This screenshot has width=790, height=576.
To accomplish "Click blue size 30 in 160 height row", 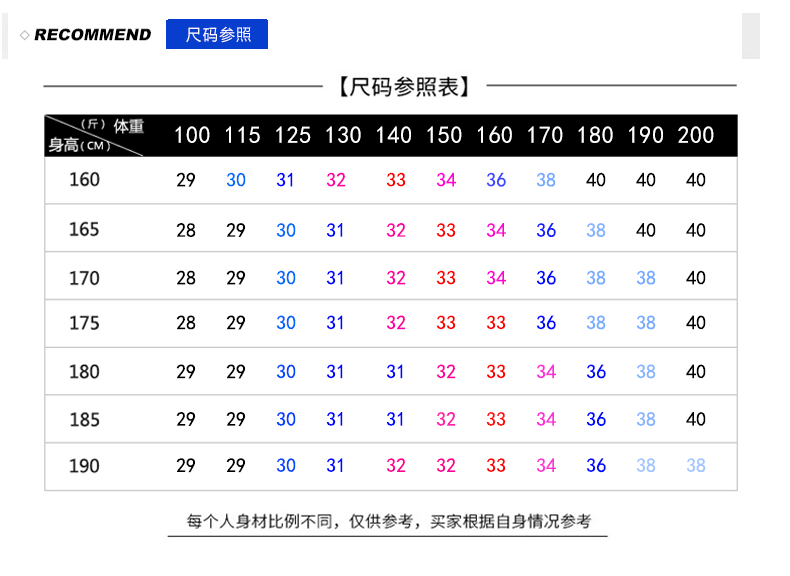I will pyautogui.click(x=236, y=180).
